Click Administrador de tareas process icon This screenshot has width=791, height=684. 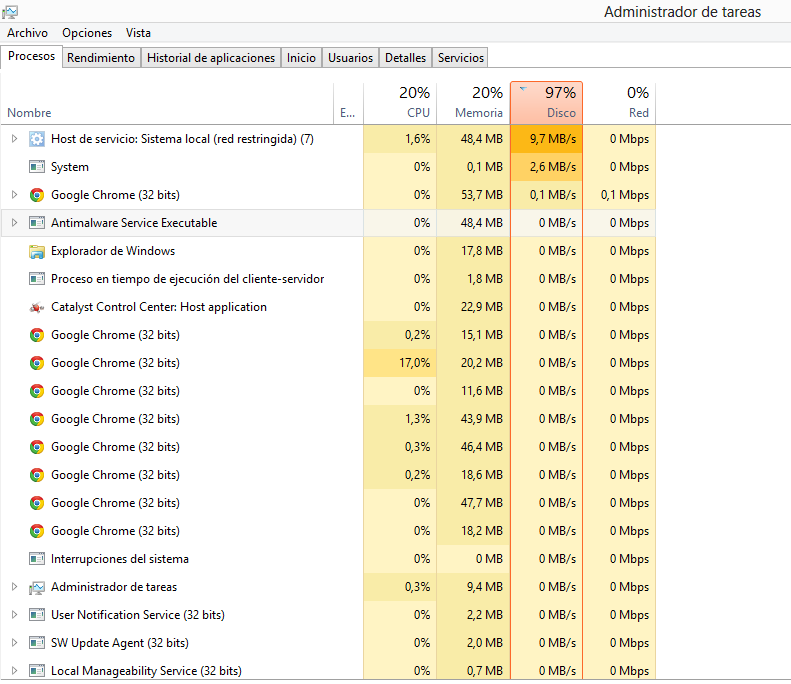click(37, 587)
